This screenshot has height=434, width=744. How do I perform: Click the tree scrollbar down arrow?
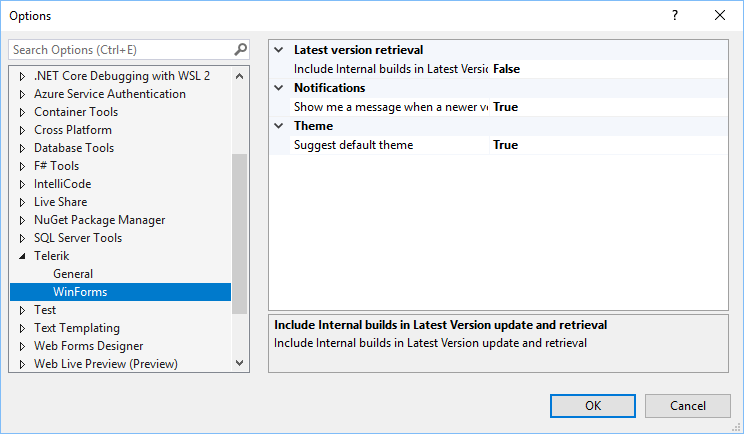(x=240, y=363)
